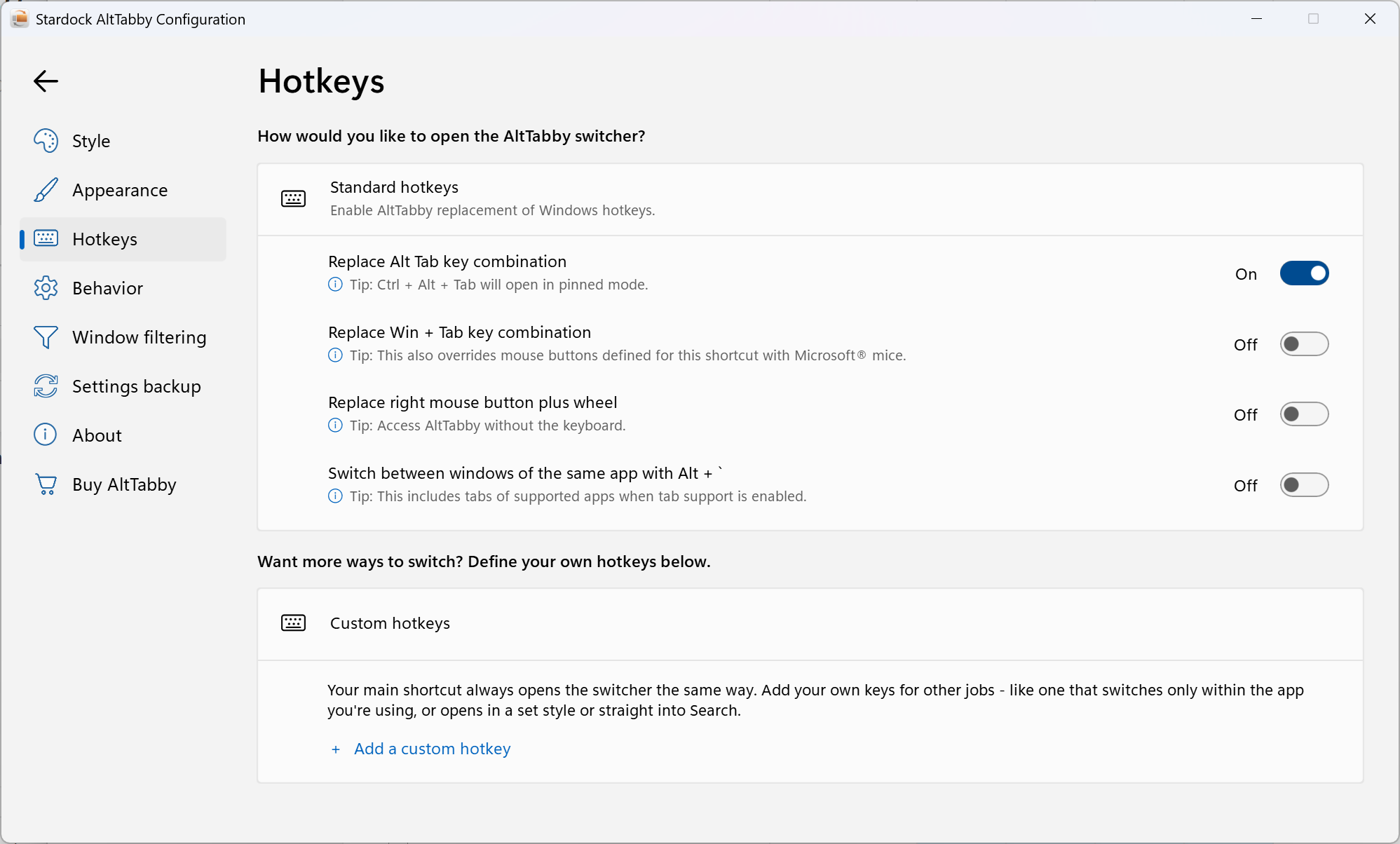Enable Replace Win + Tab key combination
Screen dimensions: 1400x844
[x=1304, y=344]
